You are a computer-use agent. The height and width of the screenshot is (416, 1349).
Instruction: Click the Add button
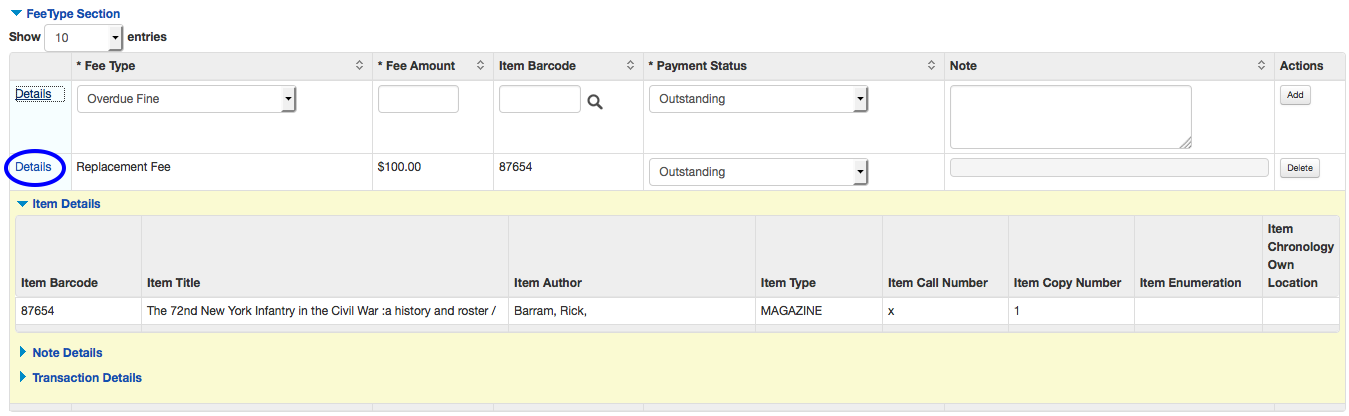tap(1295, 95)
